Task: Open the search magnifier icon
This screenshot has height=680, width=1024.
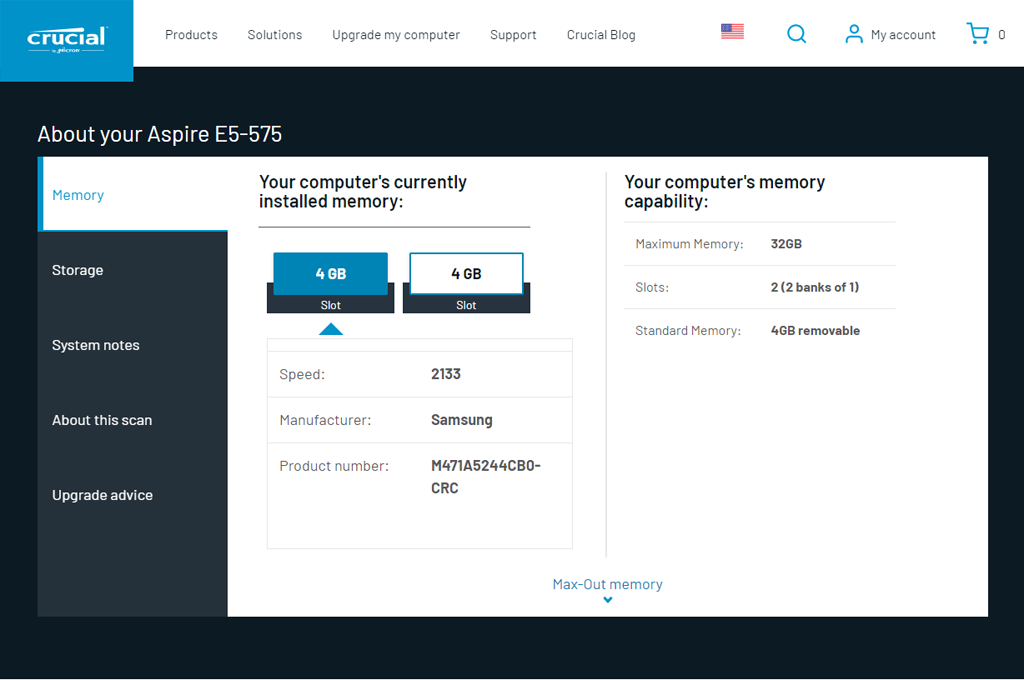Action: tap(796, 34)
